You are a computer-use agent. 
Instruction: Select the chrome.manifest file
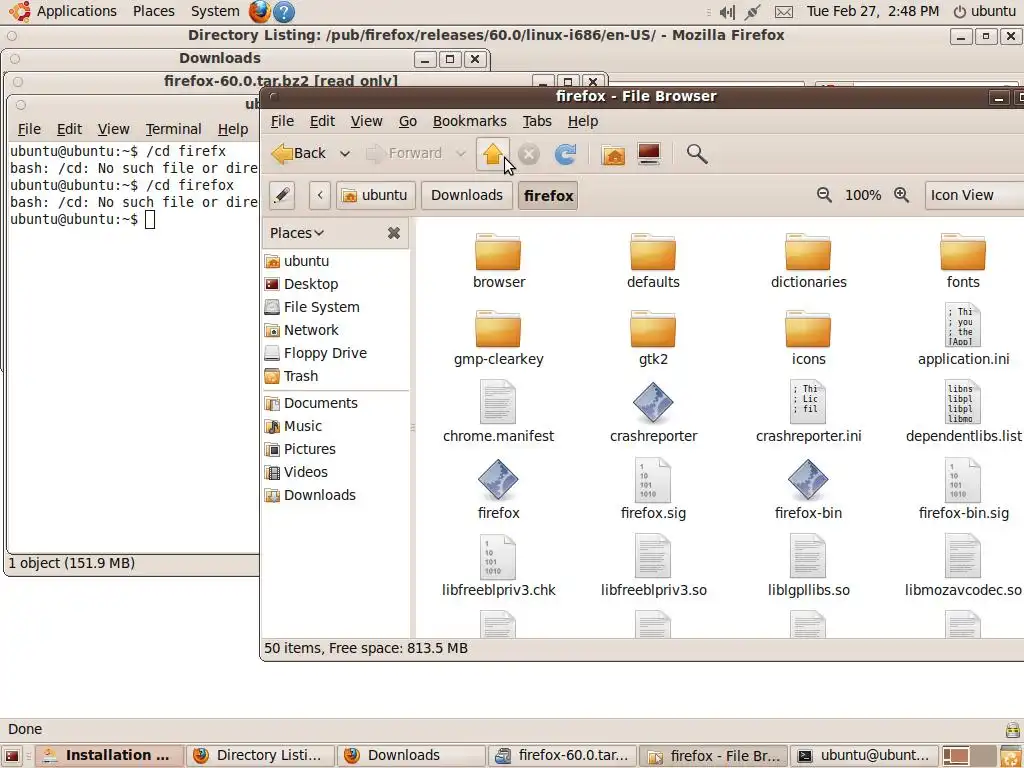point(498,411)
